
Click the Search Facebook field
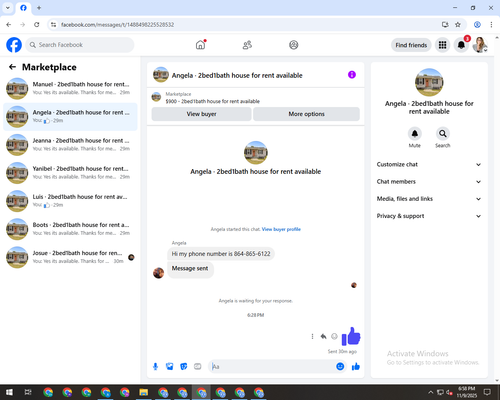(x=80, y=45)
